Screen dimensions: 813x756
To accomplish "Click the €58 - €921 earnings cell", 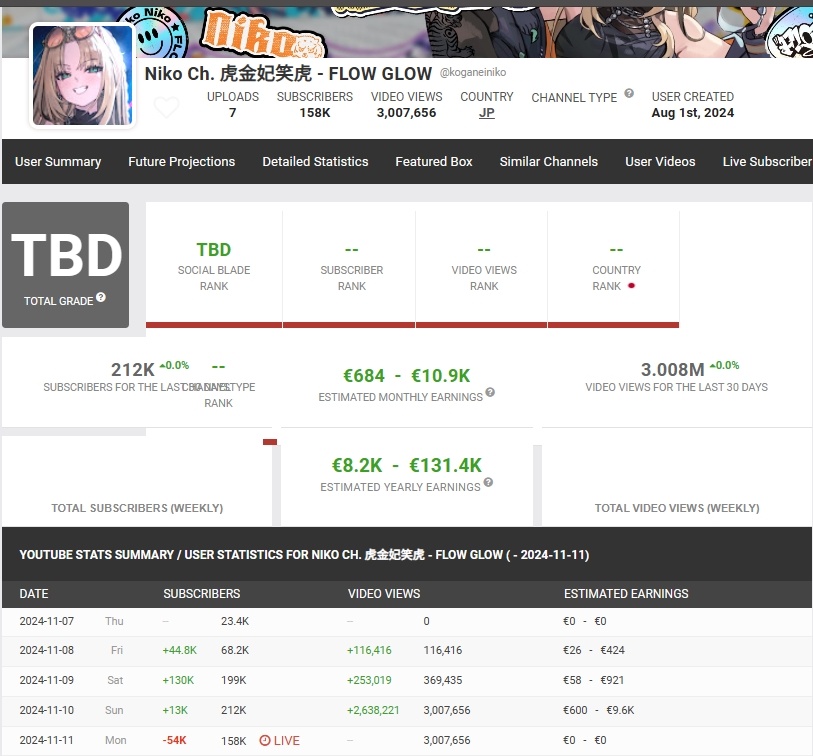I will pyautogui.click(x=593, y=680).
